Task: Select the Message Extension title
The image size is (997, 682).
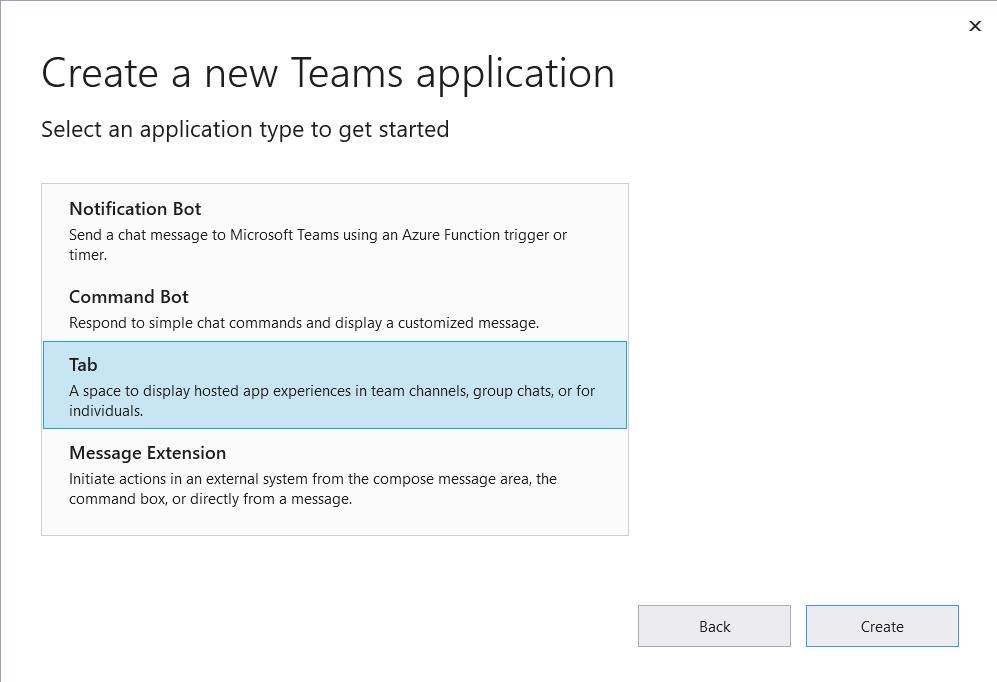Action: pyautogui.click(x=147, y=453)
